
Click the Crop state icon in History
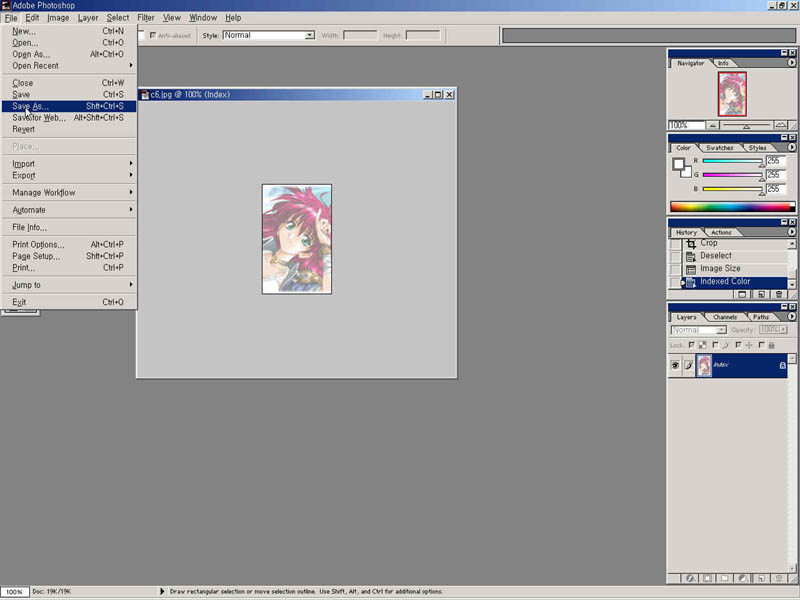tap(691, 244)
